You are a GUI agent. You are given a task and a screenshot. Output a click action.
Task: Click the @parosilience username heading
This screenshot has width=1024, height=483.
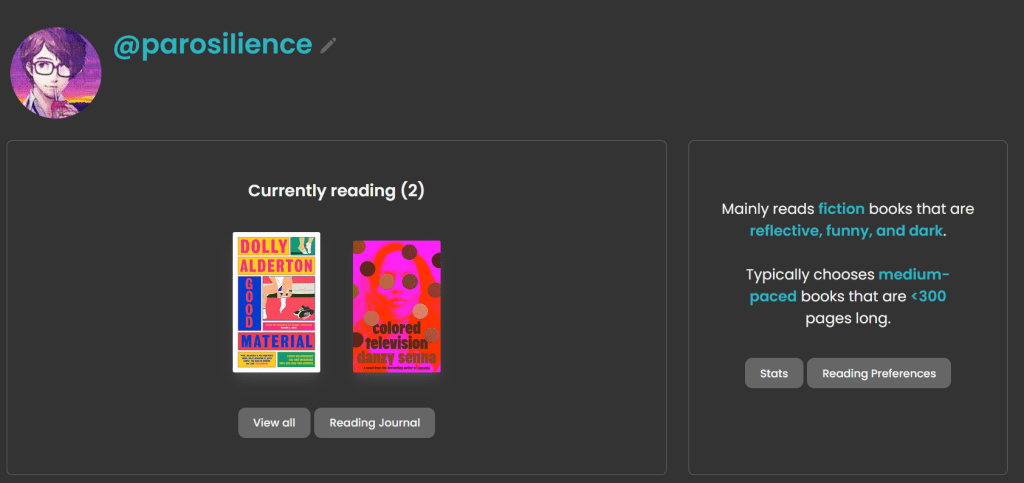click(212, 45)
